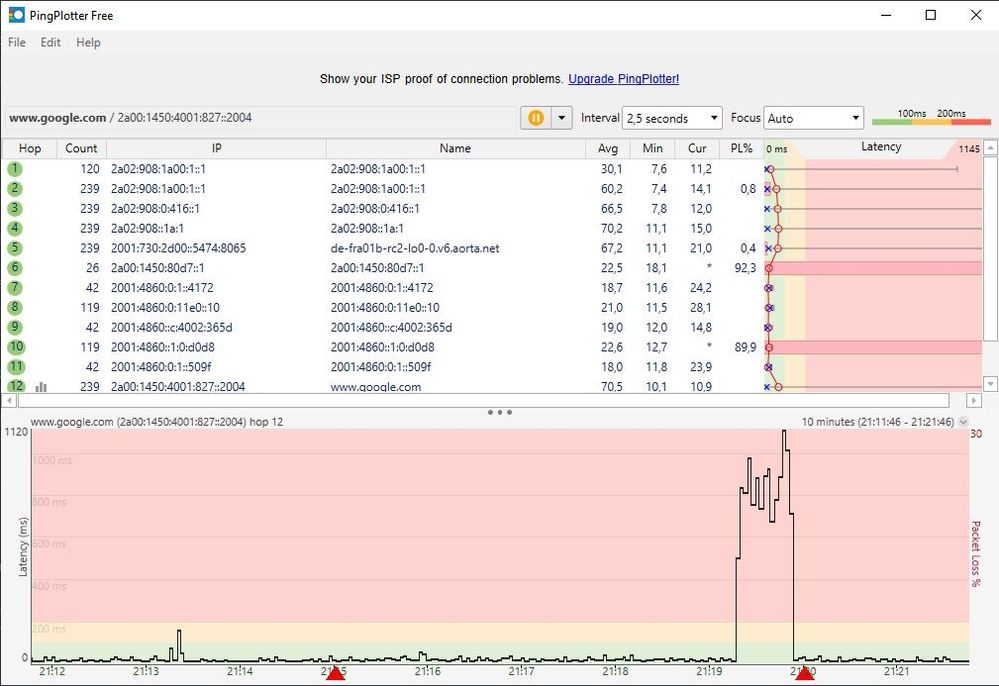This screenshot has width=999, height=686.
Task: Click the 0,8 packet loss value for hop 2
Action: (748, 189)
